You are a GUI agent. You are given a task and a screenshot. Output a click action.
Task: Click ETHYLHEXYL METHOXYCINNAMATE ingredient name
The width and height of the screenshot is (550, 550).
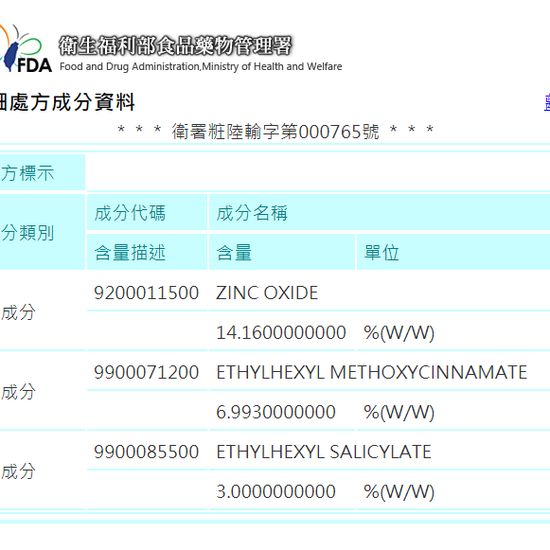[x=371, y=372]
